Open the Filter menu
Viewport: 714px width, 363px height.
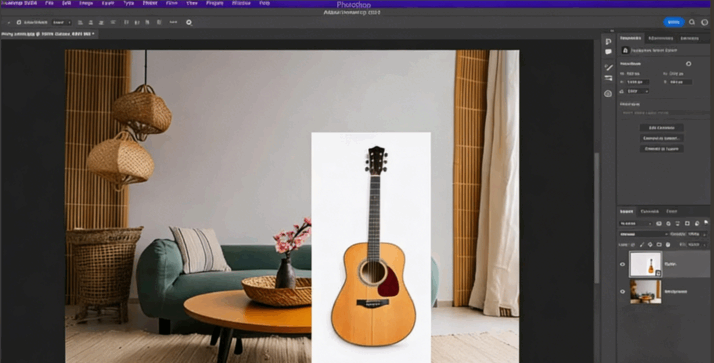click(x=172, y=3)
